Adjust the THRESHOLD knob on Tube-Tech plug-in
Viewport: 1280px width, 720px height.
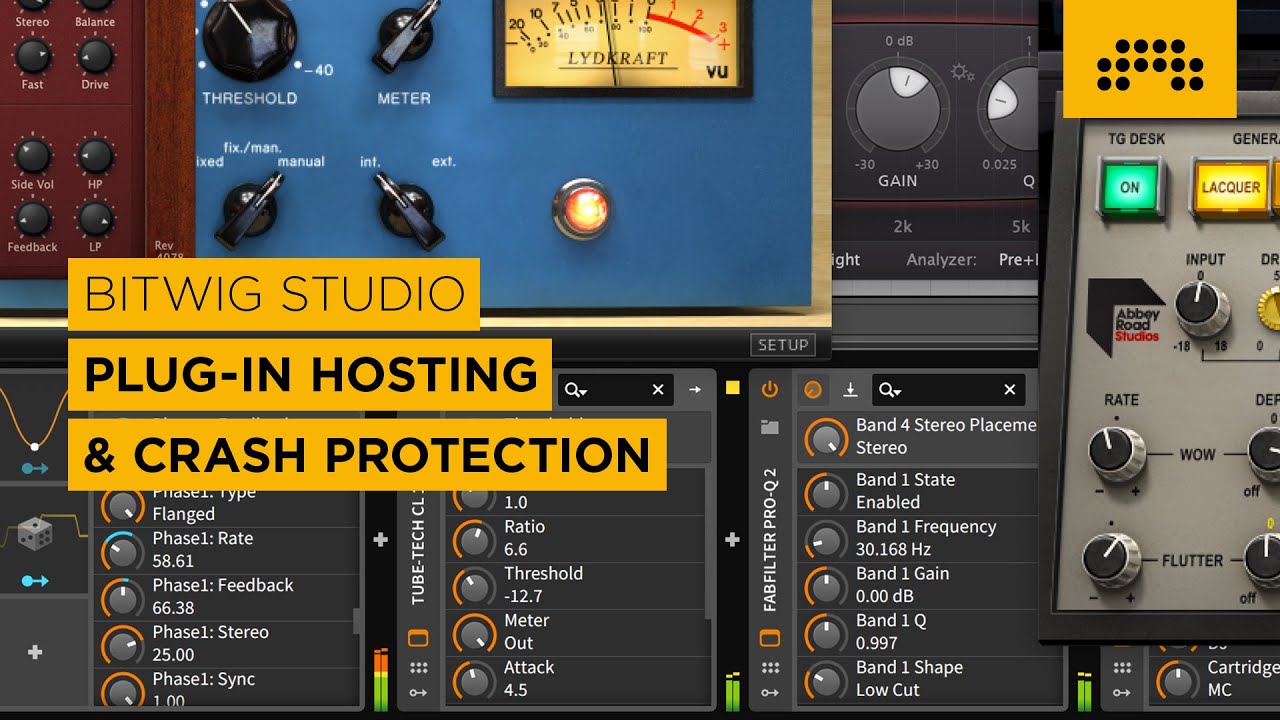249,33
